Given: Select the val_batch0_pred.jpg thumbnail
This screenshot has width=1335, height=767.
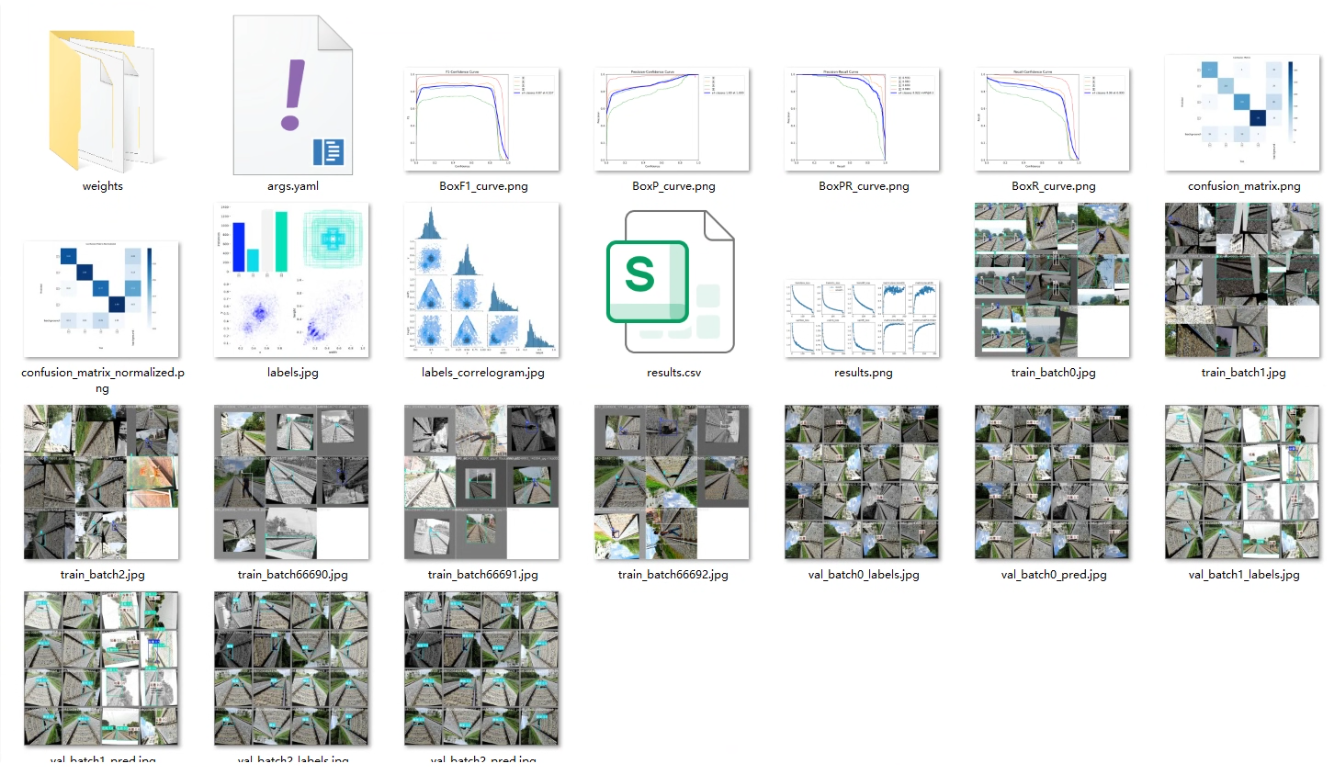Looking at the screenshot, I should pos(1052,482).
